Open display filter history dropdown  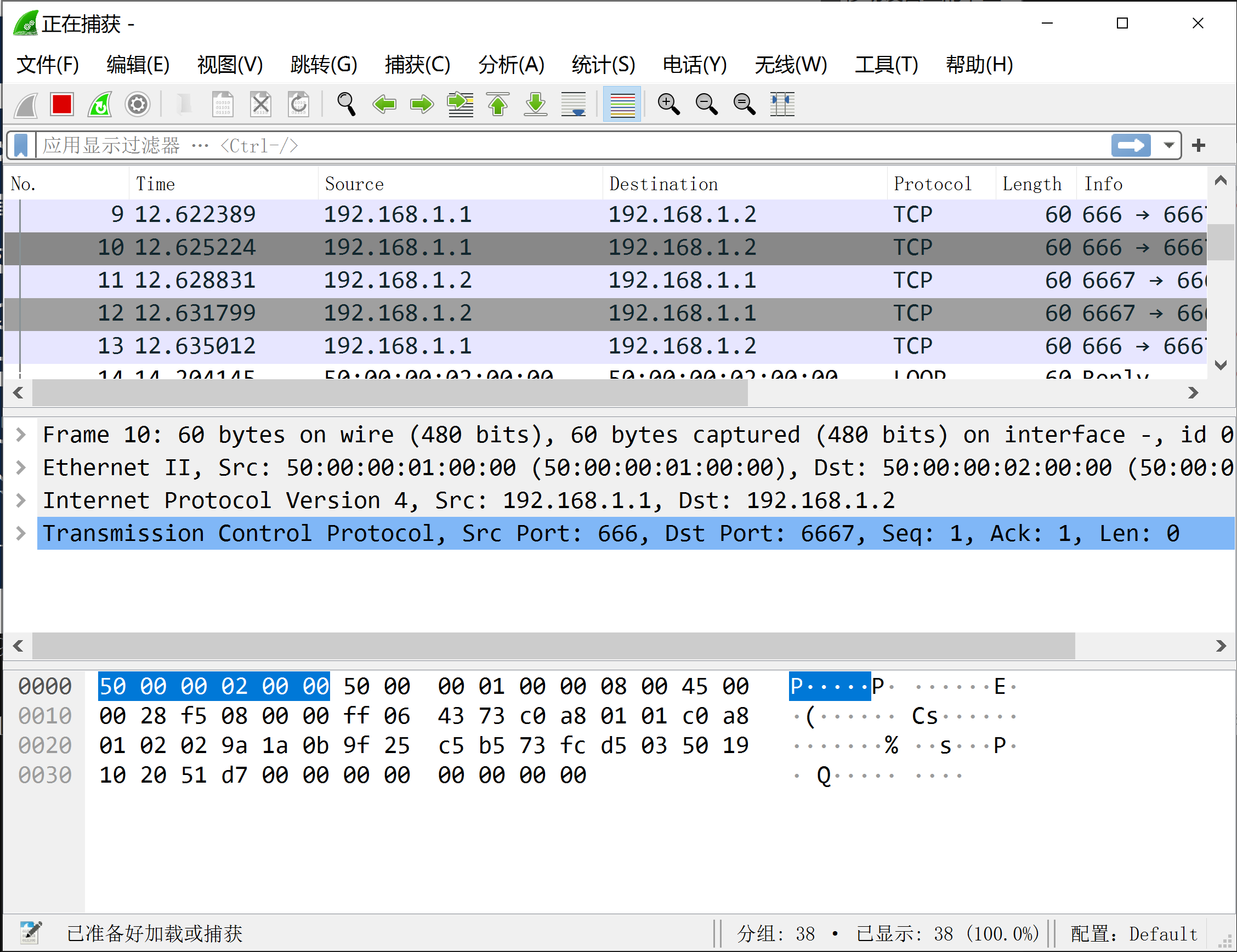point(1168,145)
